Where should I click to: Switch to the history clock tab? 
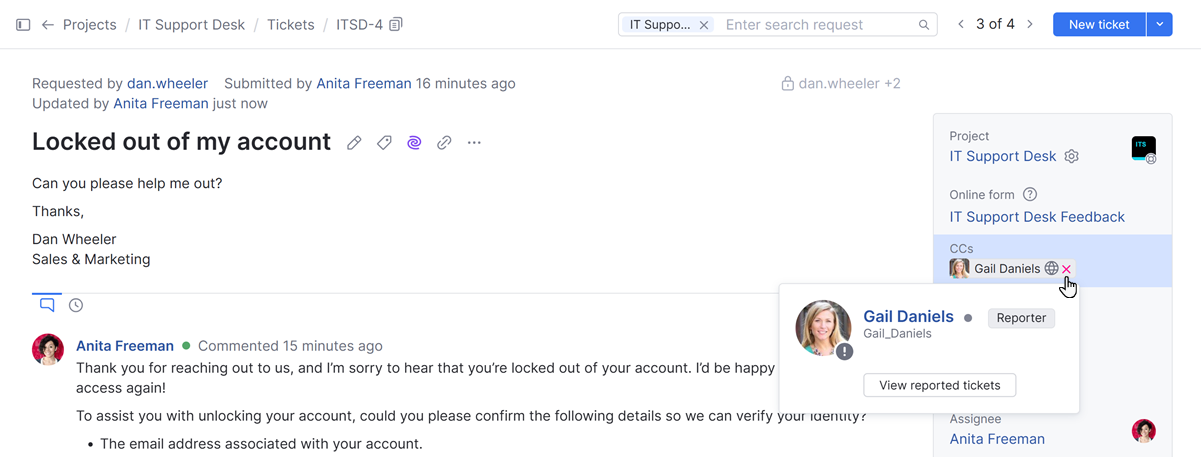click(x=76, y=305)
